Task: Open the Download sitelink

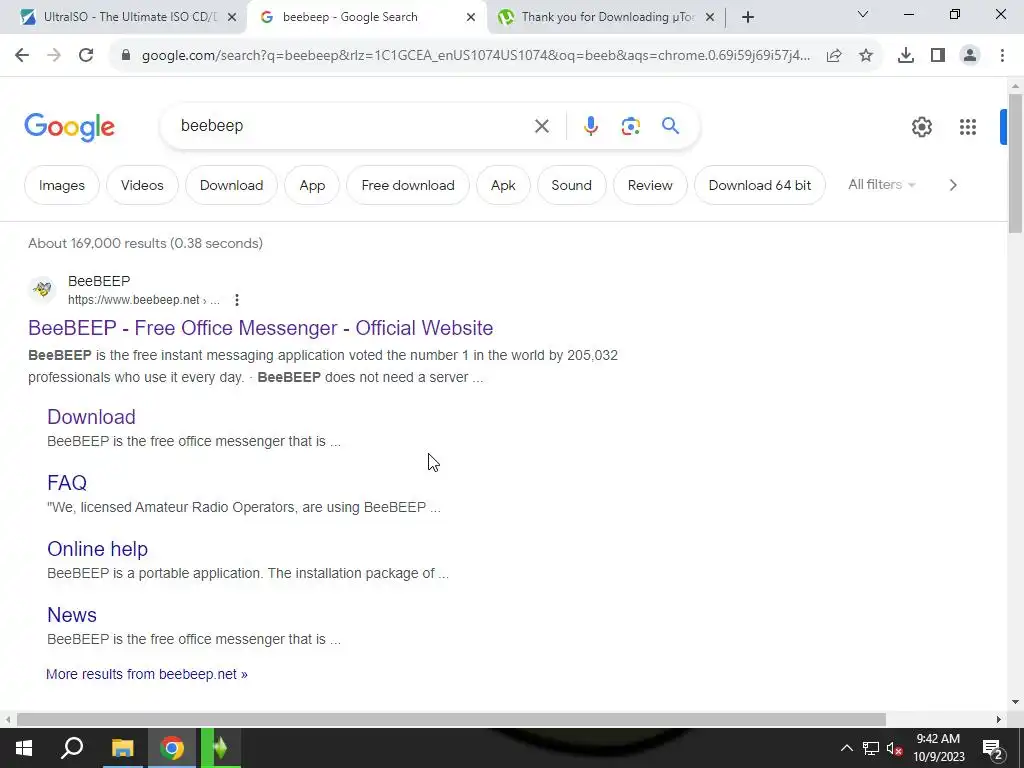Action: coord(91,417)
